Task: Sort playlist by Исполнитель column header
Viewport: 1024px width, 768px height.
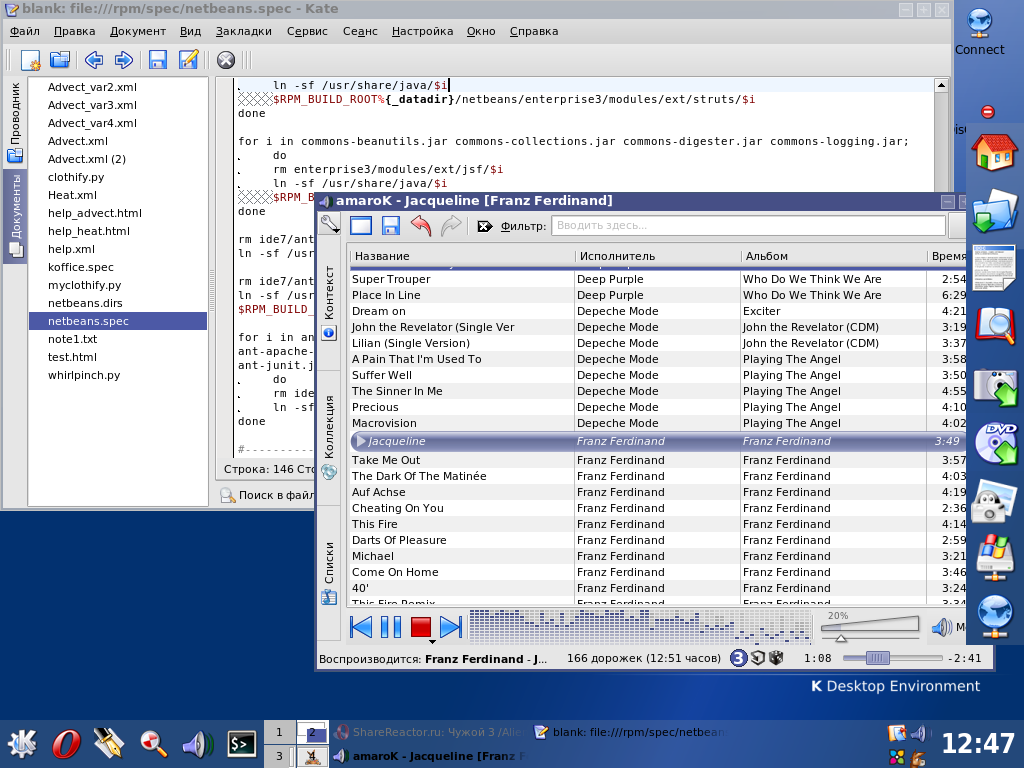Action: (x=657, y=256)
